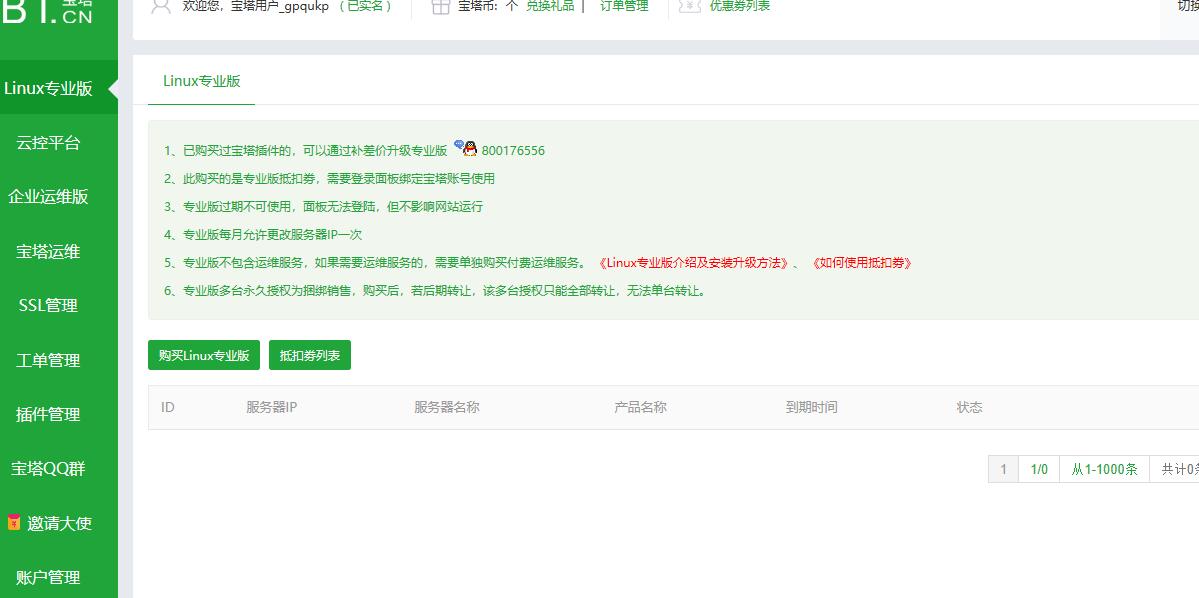
Task: Click the gift box icon
Action: (440, 6)
